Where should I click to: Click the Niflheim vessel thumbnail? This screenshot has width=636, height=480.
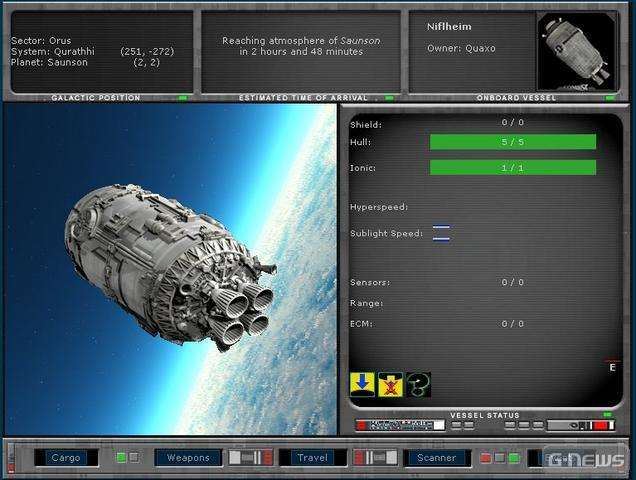click(576, 52)
